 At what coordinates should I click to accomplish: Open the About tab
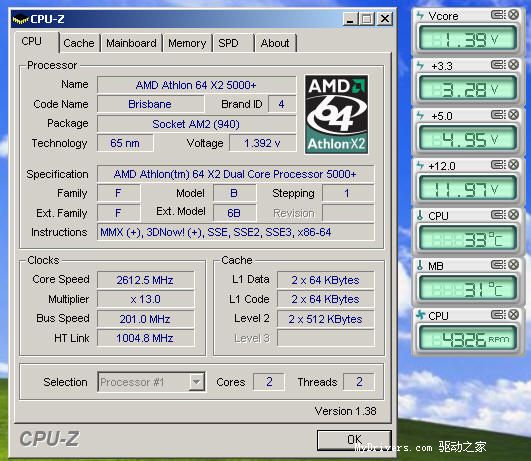pyautogui.click(x=275, y=43)
